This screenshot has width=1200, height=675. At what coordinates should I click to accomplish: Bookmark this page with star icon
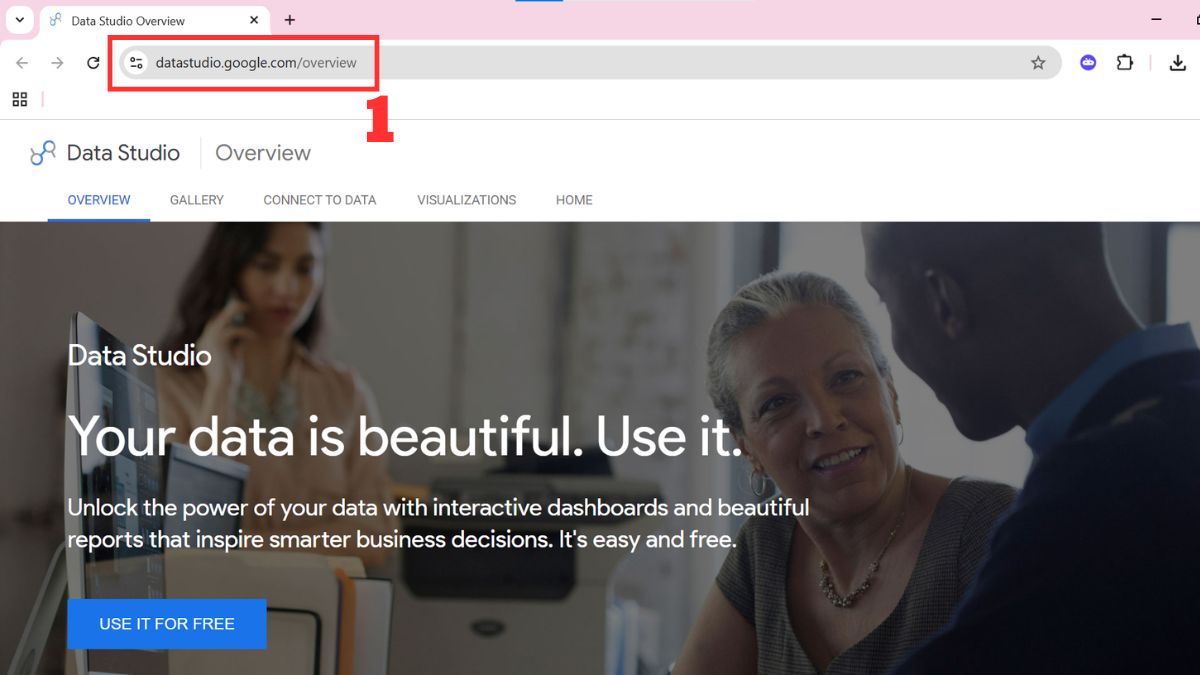coord(1038,63)
